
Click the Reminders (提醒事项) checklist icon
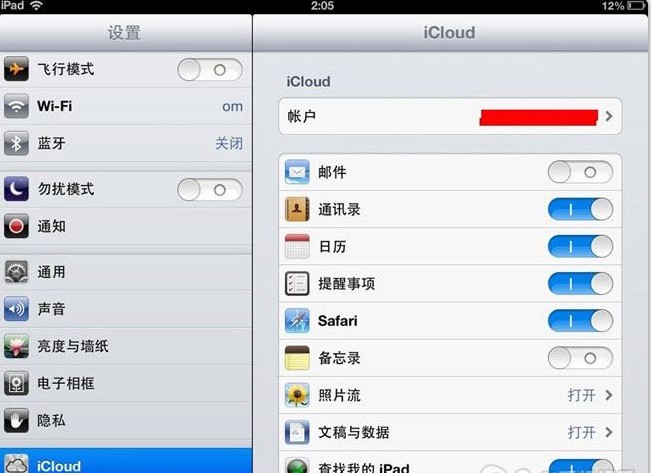point(297,284)
